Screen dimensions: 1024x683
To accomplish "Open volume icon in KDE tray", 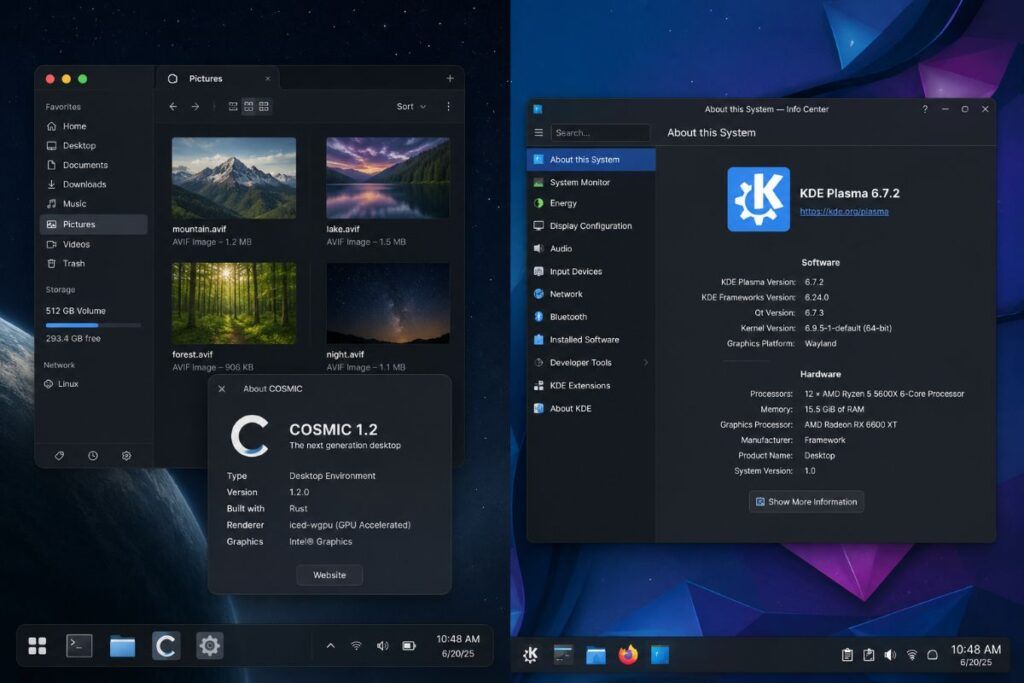I will (890, 654).
